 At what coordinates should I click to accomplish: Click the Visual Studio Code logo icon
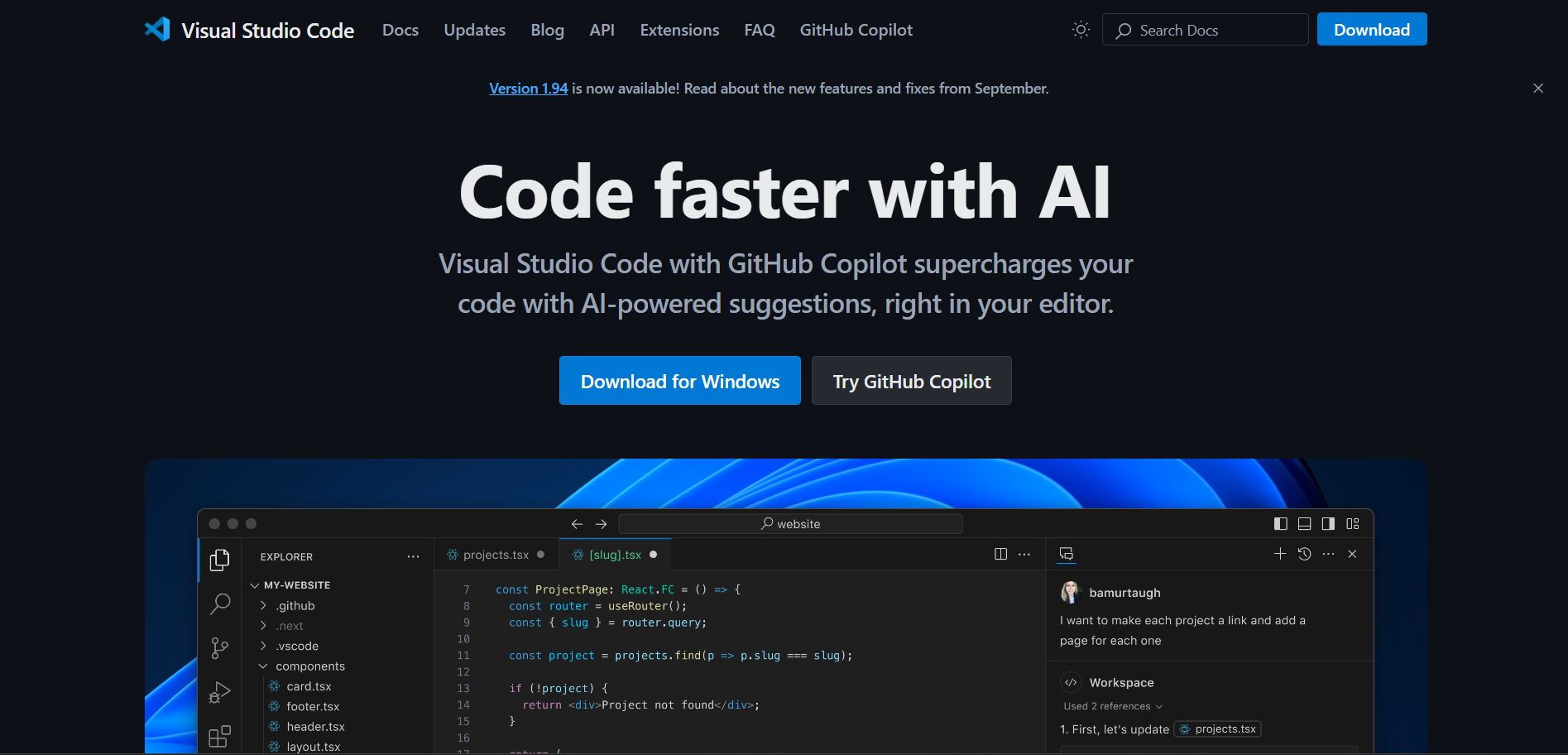point(157,30)
